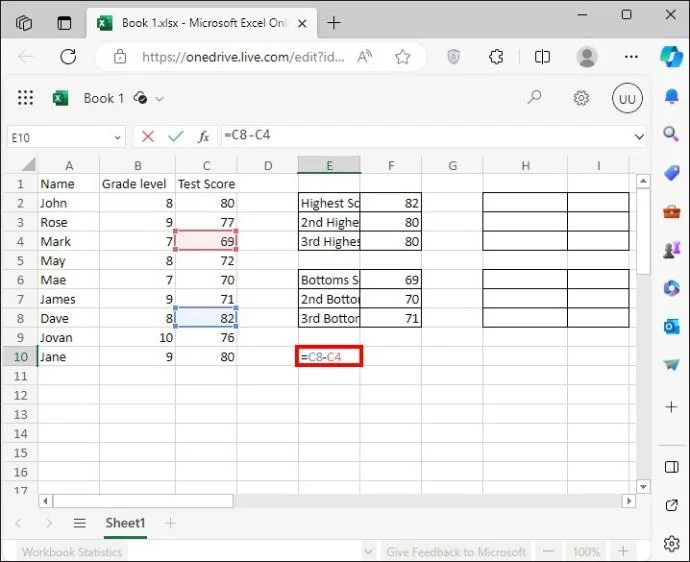
Task: Add a new sheet with the plus button
Action: click(x=170, y=523)
